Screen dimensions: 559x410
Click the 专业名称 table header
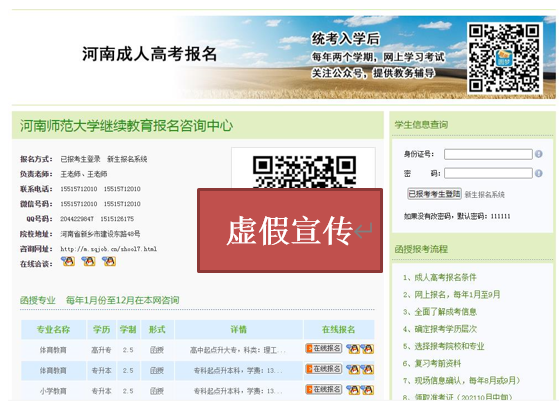(x=53, y=329)
